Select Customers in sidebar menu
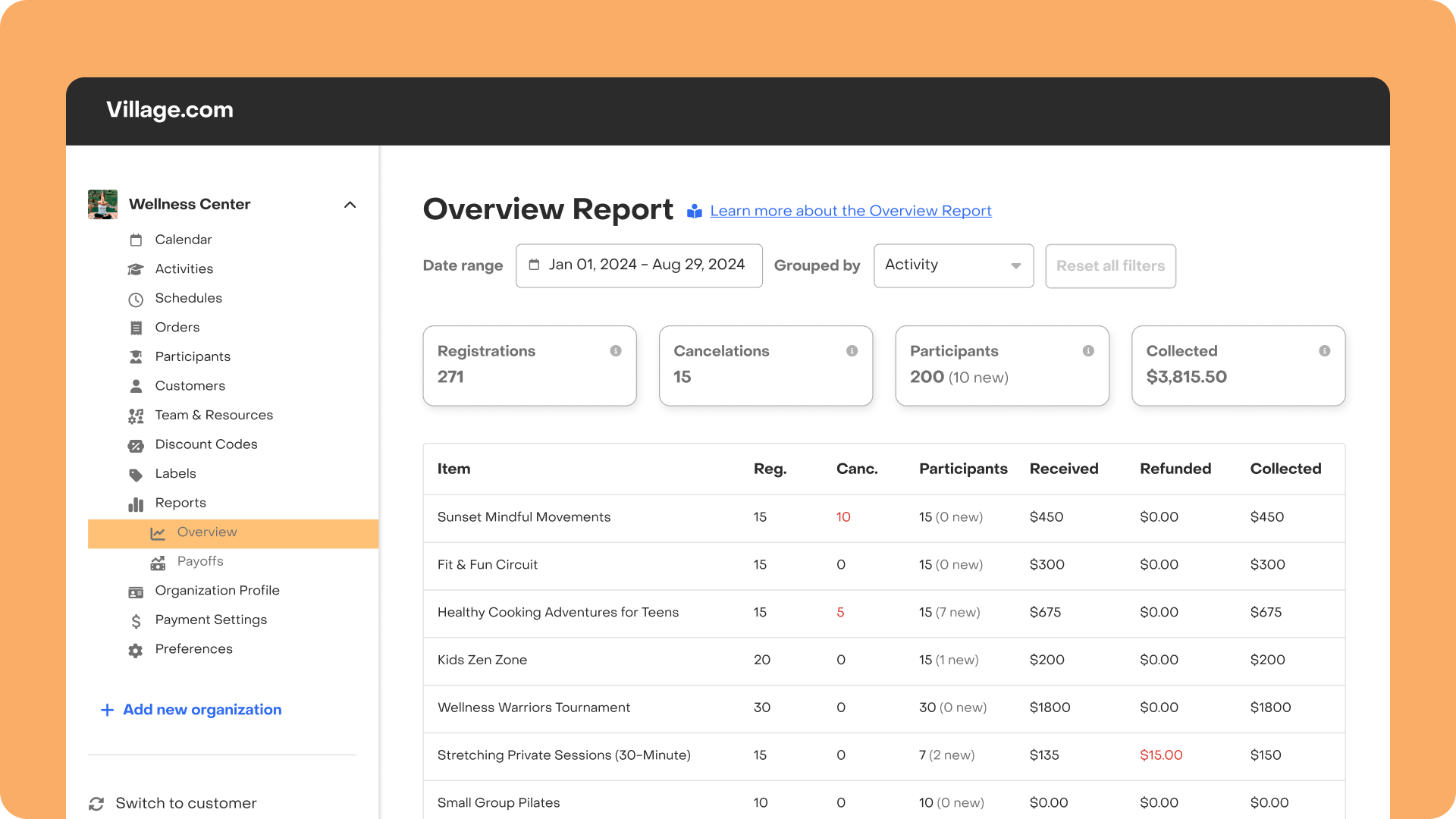This screenshot has height=819, width=1456. click(190, 386)
